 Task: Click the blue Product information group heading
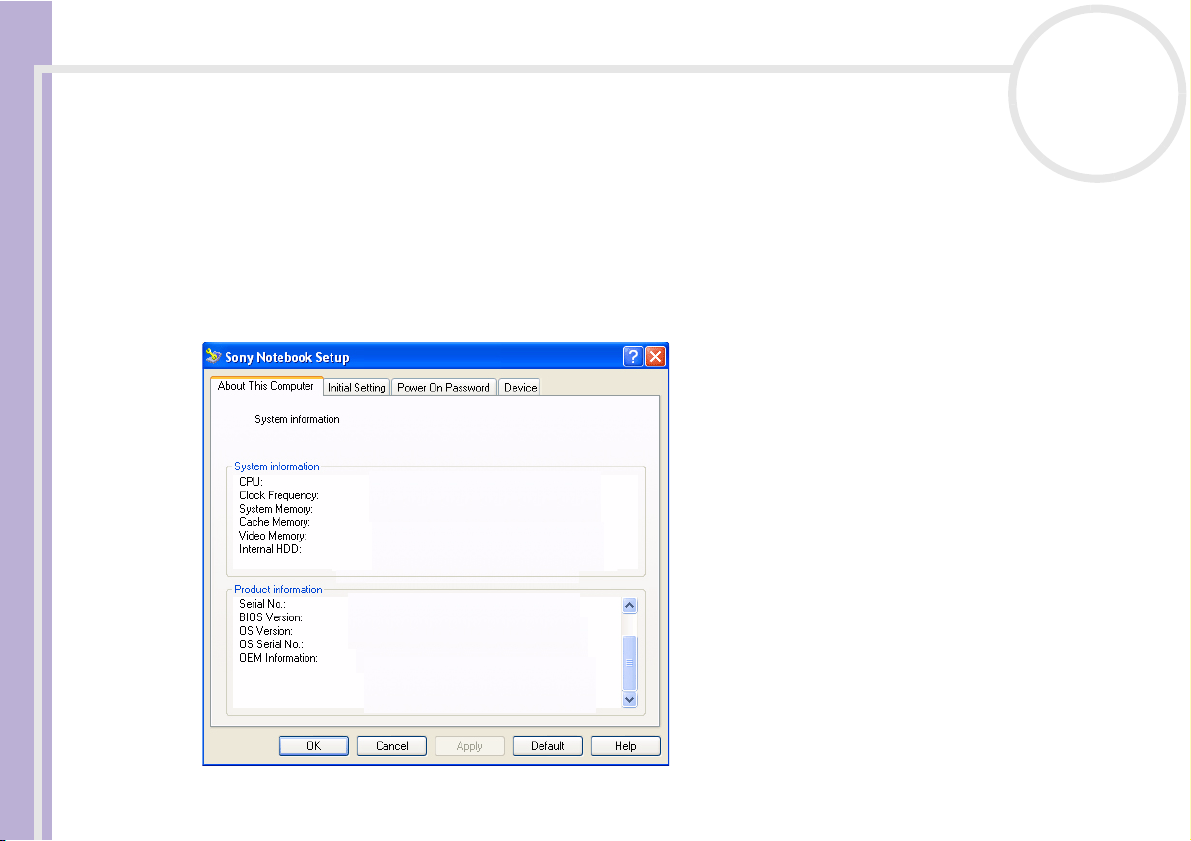click(x=278, y=590)
